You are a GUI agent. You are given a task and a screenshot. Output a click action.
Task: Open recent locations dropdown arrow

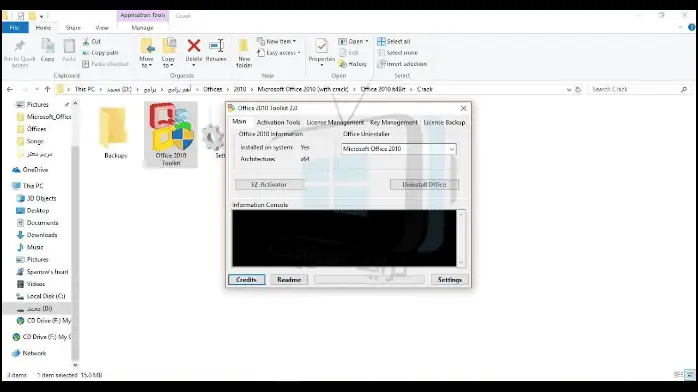pos(37,89)
